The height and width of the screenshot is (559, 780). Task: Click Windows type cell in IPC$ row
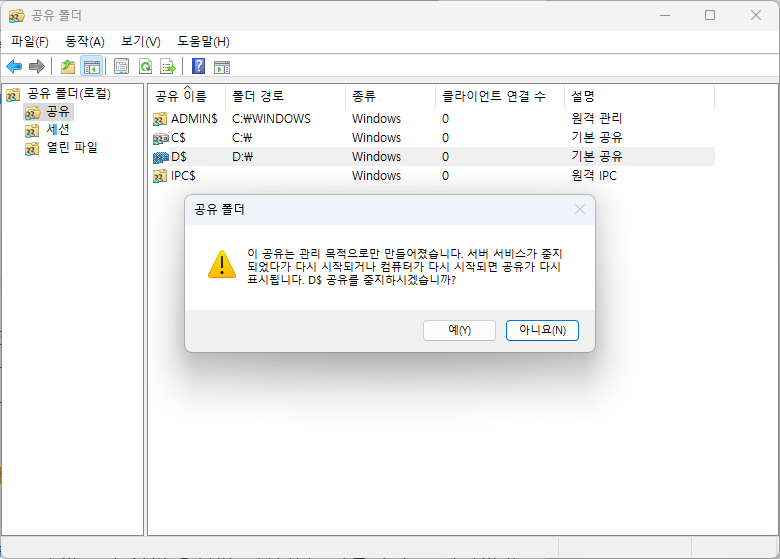tap(376, 176)
